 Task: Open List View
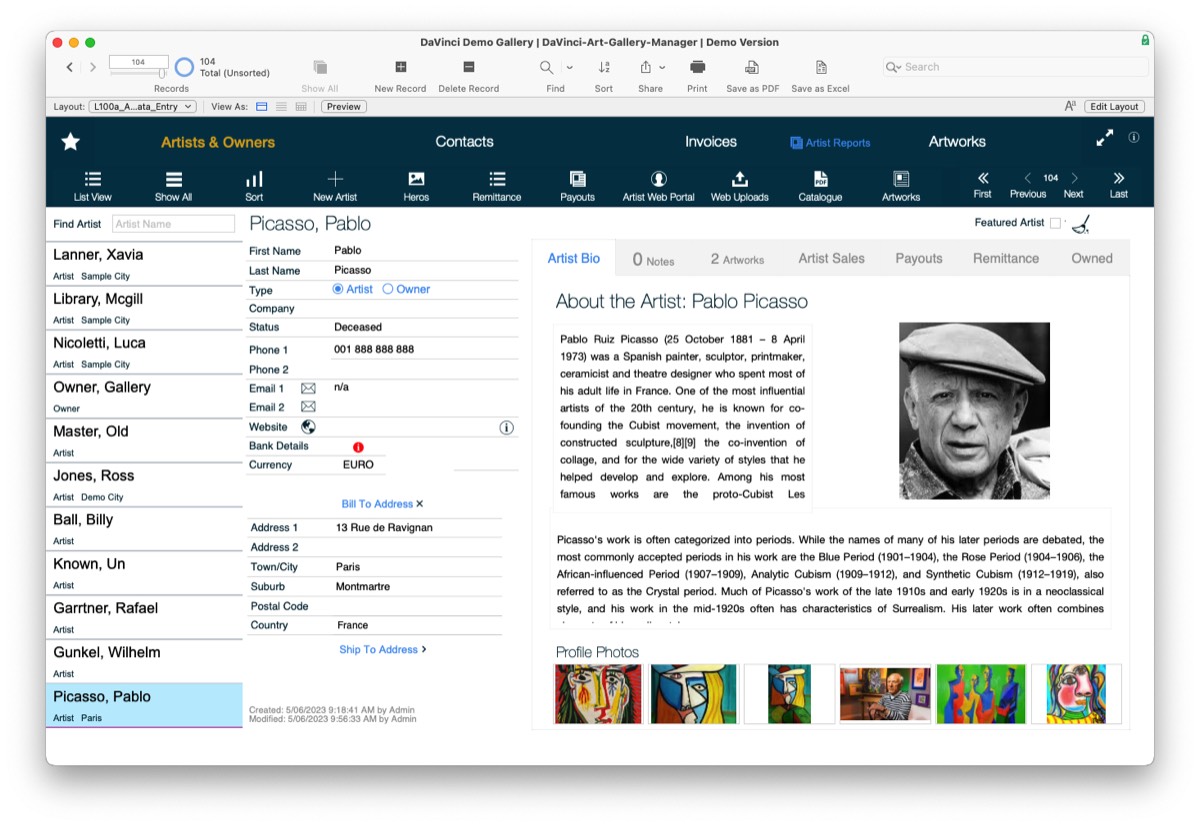tap(92, 186)
